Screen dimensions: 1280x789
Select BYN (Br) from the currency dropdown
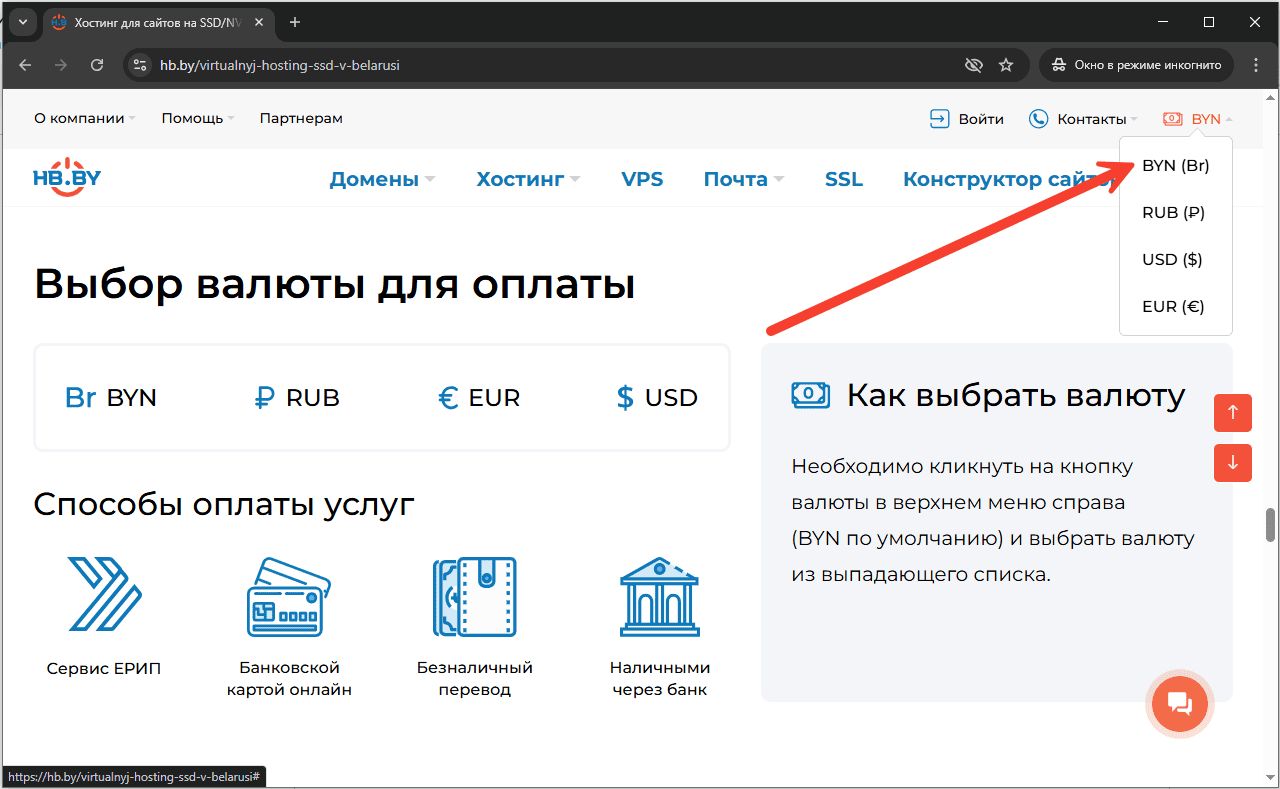pos(1176,165)
